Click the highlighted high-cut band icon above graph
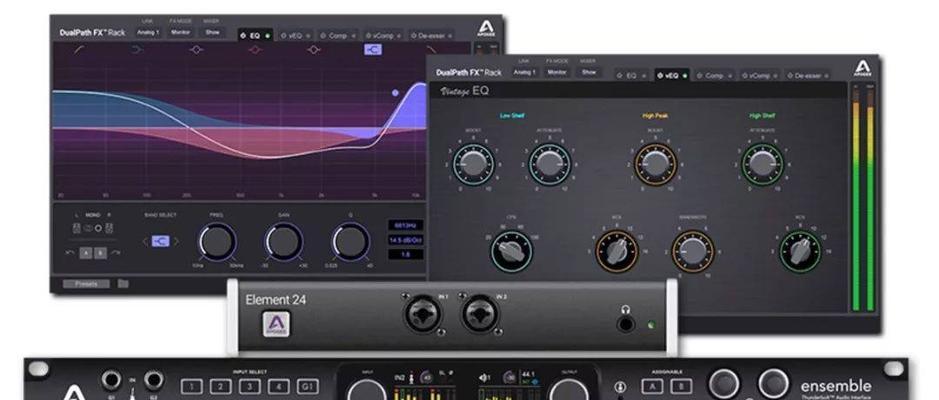This screenshot has width=939, height=400. point(372,50)
